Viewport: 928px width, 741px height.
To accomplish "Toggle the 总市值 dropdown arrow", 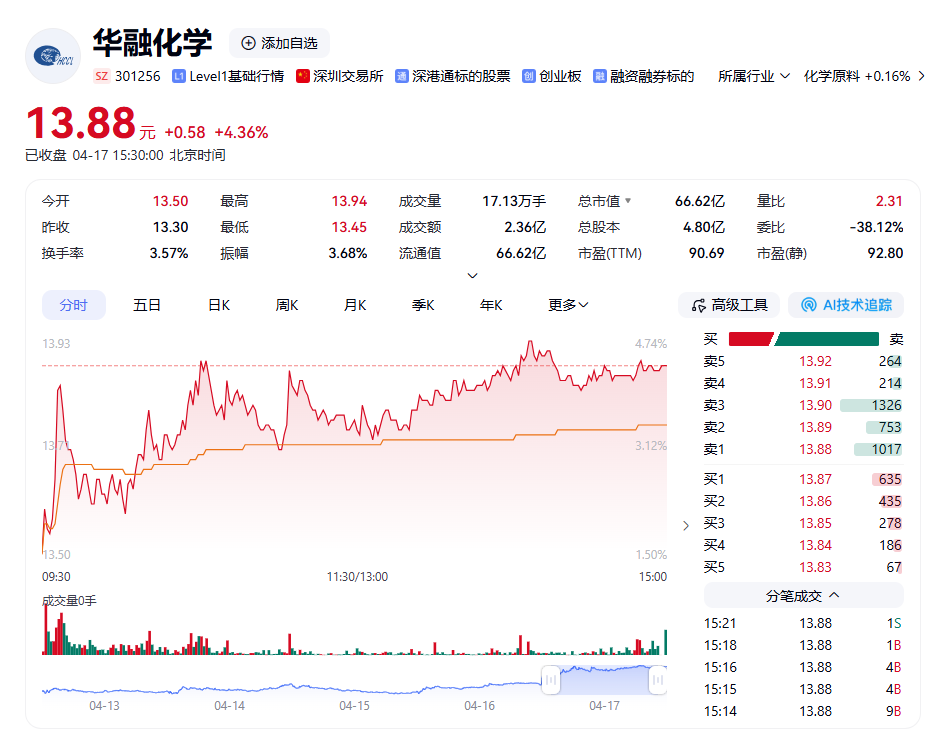I will 628,201.
